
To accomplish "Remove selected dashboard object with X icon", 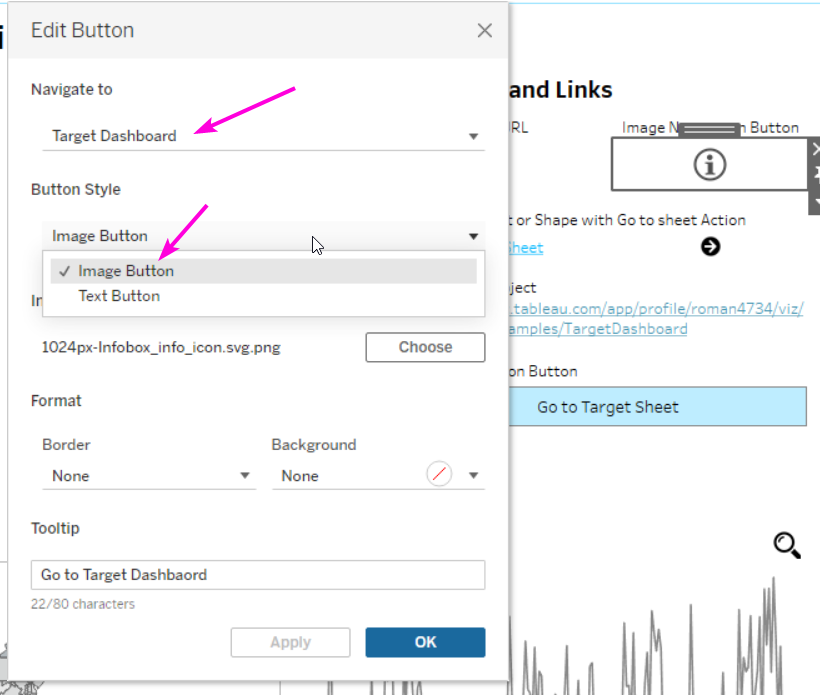I will [x=815, y=149].
